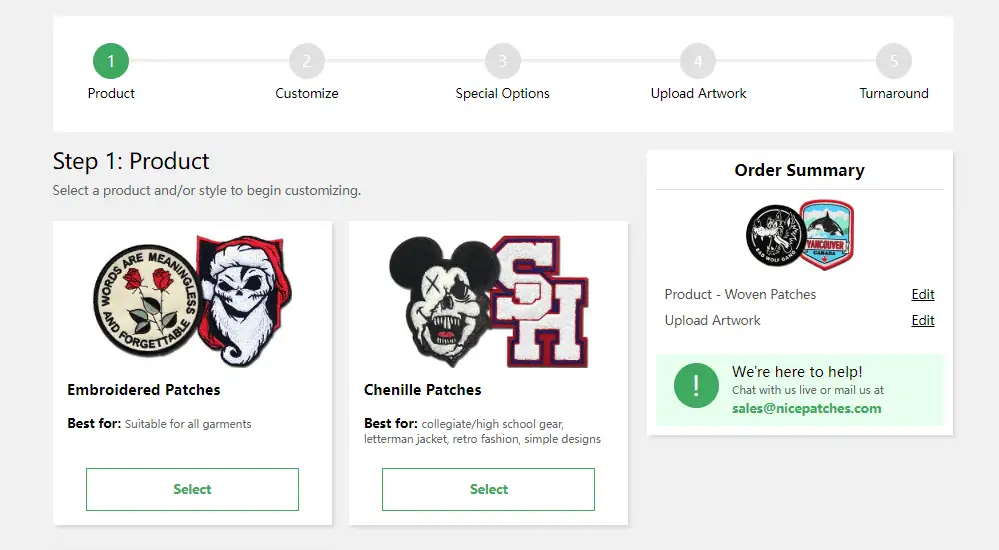Click the Order Summary woven patch thumbnail
Screen dimensions: 999x550
point(800,235)
